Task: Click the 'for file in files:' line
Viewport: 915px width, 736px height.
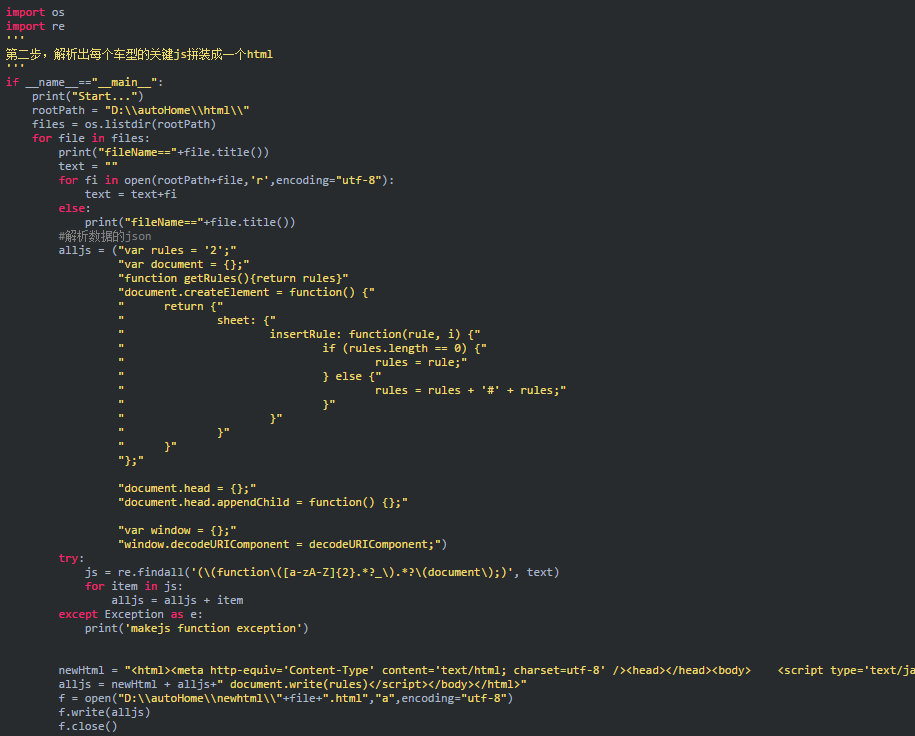Action: [x=90, y=138]
